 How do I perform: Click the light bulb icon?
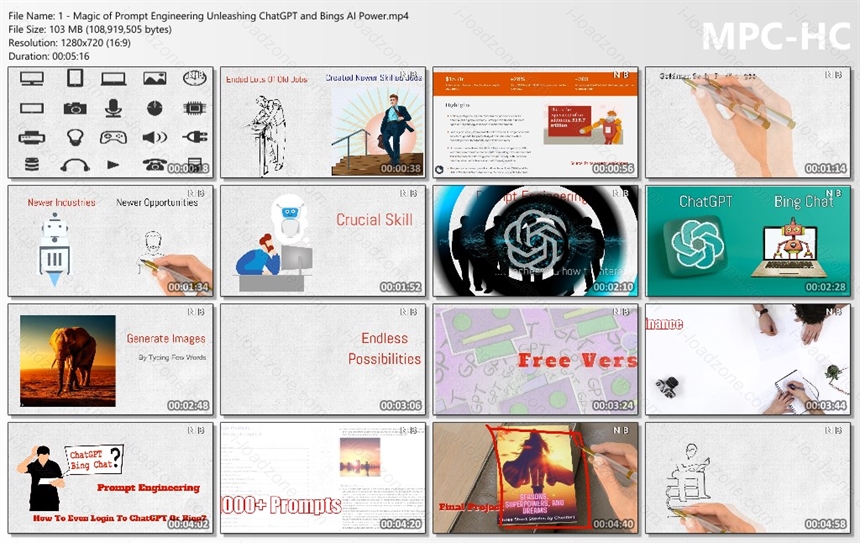coord(75,137)
